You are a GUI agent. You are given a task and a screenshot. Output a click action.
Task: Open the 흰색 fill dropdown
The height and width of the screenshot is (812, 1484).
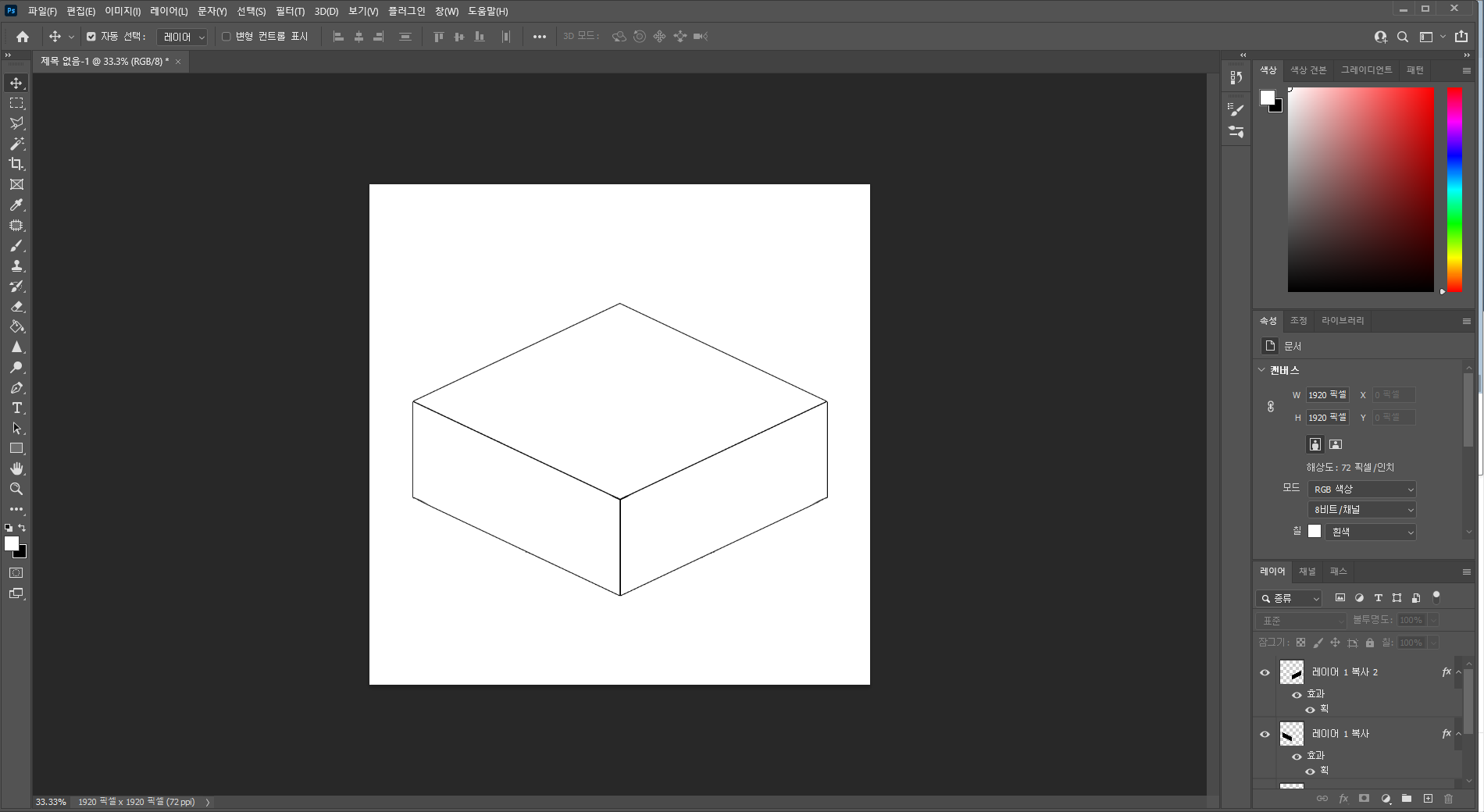tap(1371, 532)
